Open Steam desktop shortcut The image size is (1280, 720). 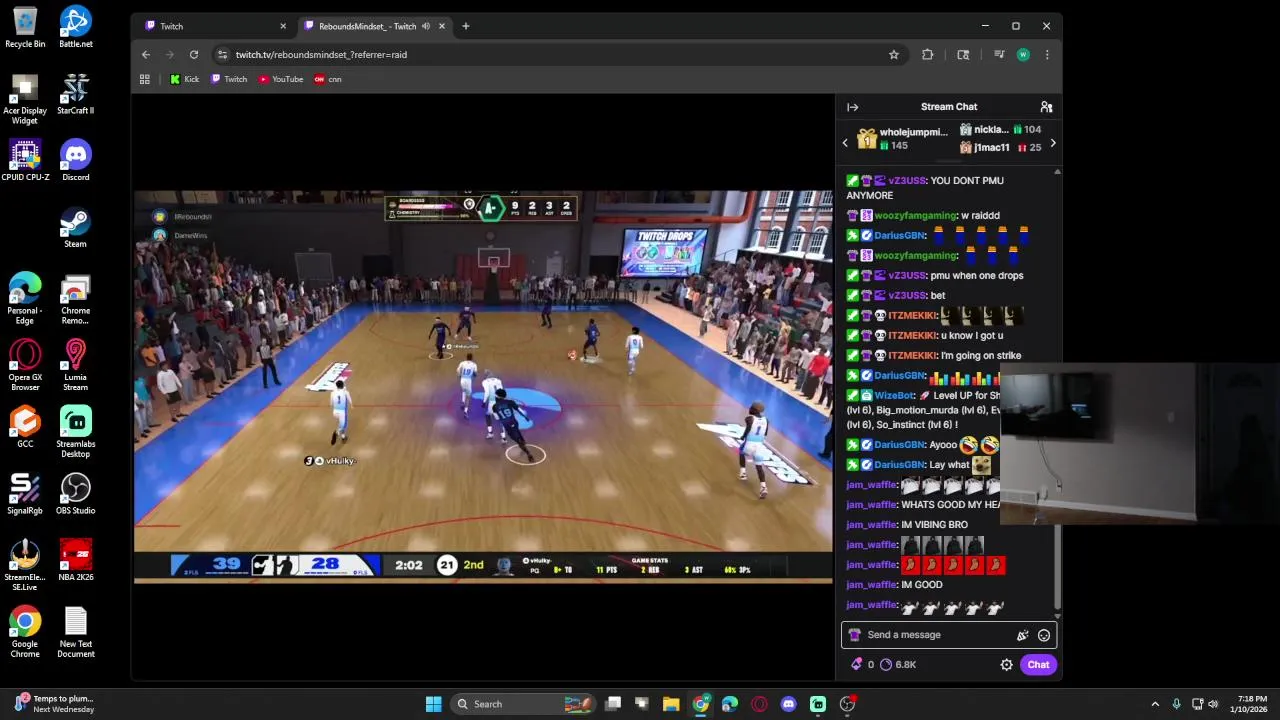[76, 228]
